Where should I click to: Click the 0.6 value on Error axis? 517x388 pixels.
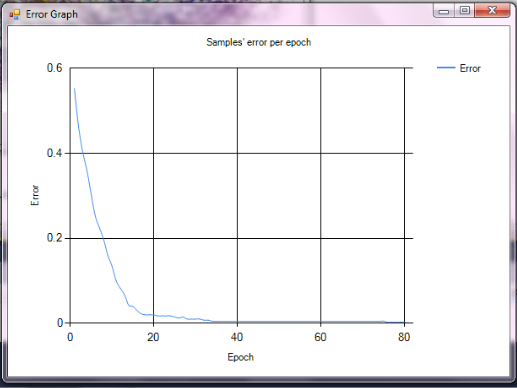point(54,68)
